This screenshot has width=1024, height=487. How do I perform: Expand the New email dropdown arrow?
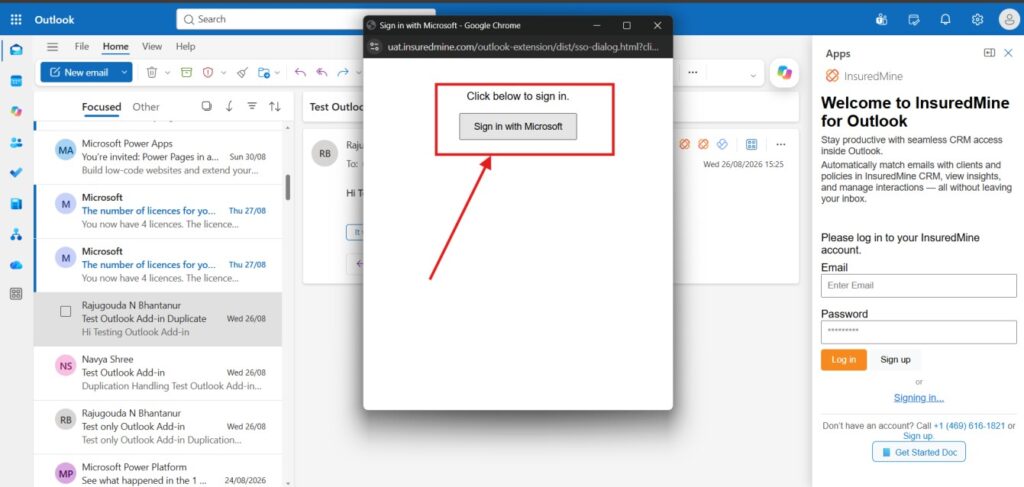coord(124,72)
